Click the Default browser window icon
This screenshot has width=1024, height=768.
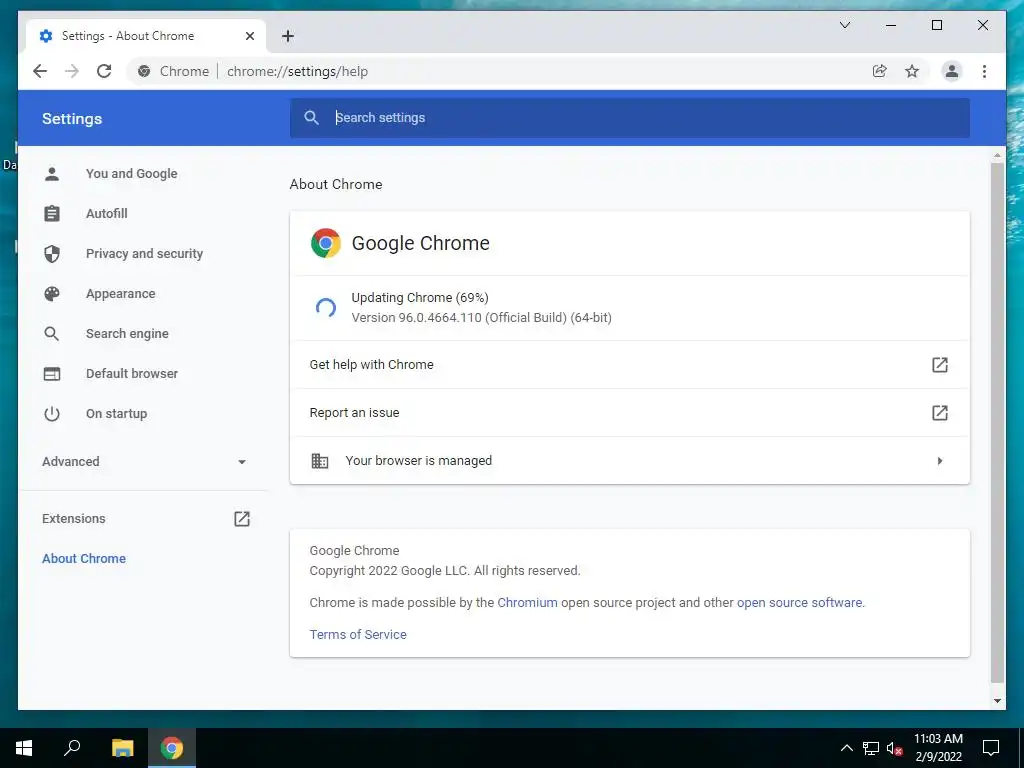(52, 374)
